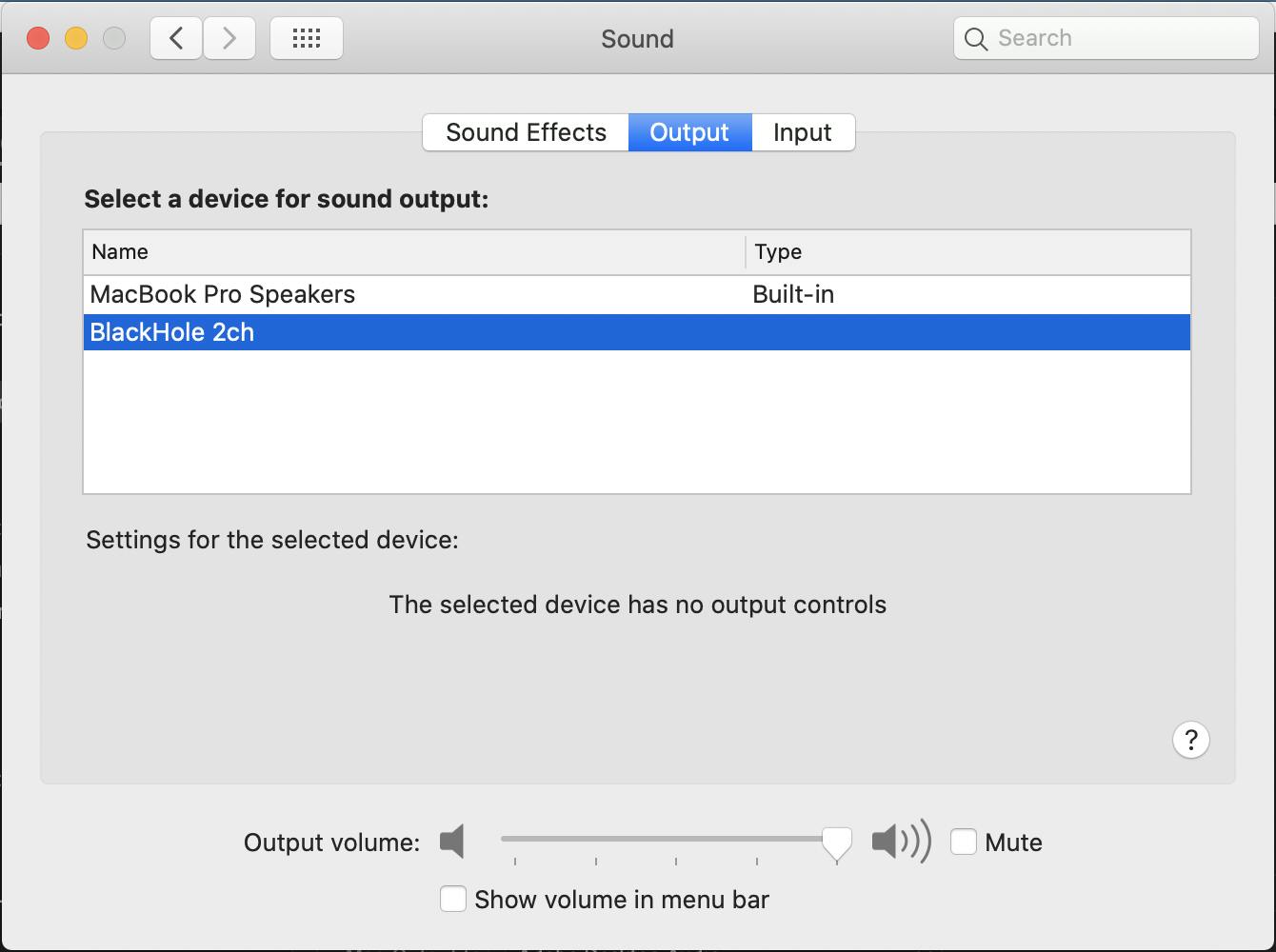The width and height of the screenshot is (1276, 952).
Task: Click the Show All grid icon
Action: pos(306,38)
